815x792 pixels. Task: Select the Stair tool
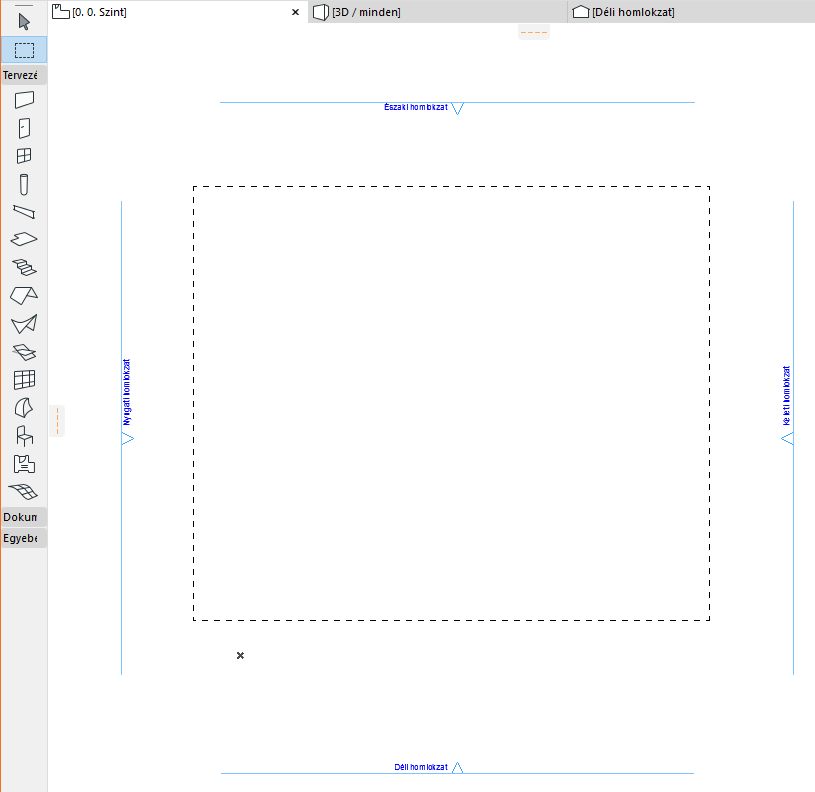coord(24,268)
